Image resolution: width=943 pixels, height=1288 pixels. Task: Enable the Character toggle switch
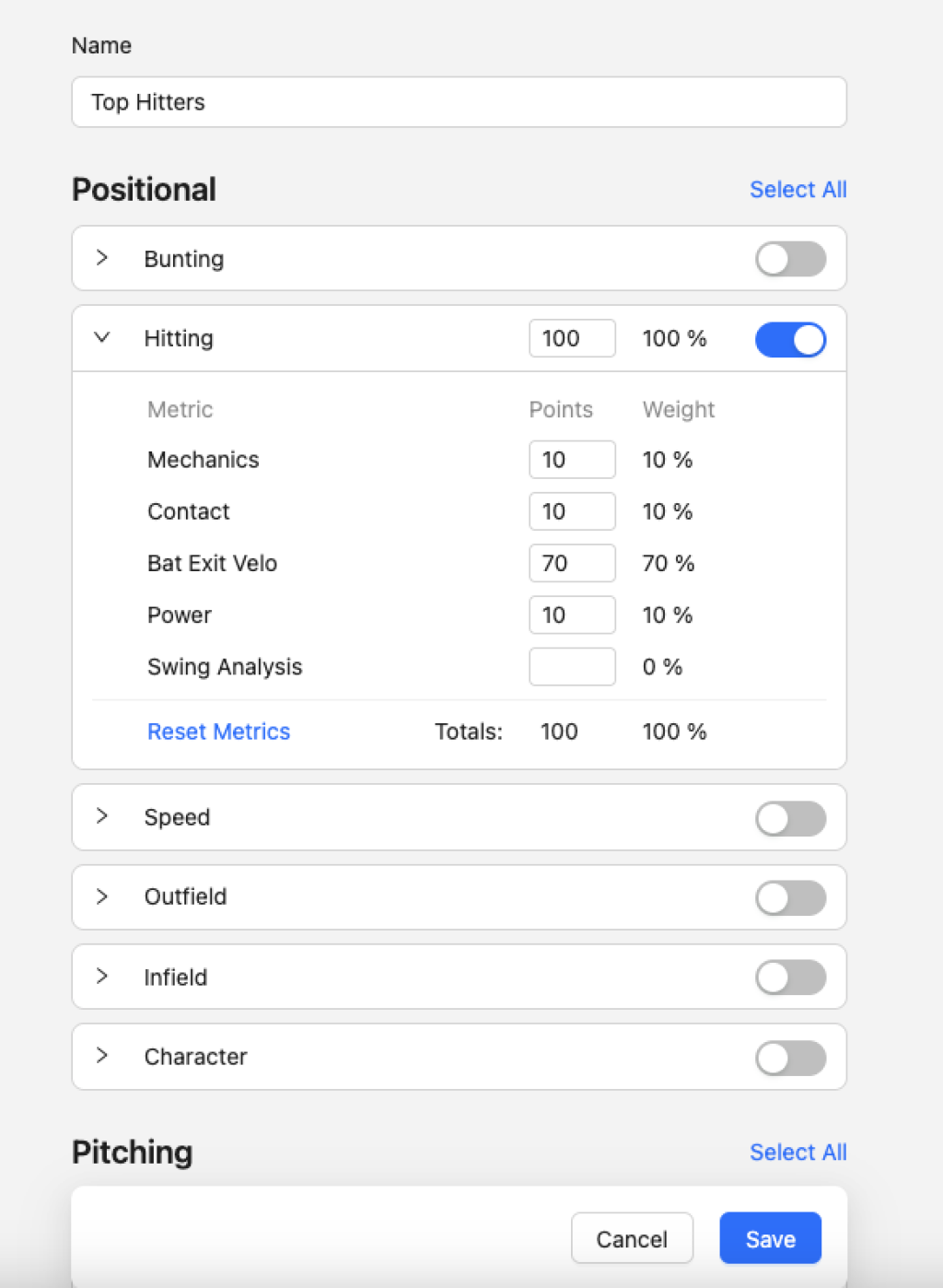(x=790, y=1058)
